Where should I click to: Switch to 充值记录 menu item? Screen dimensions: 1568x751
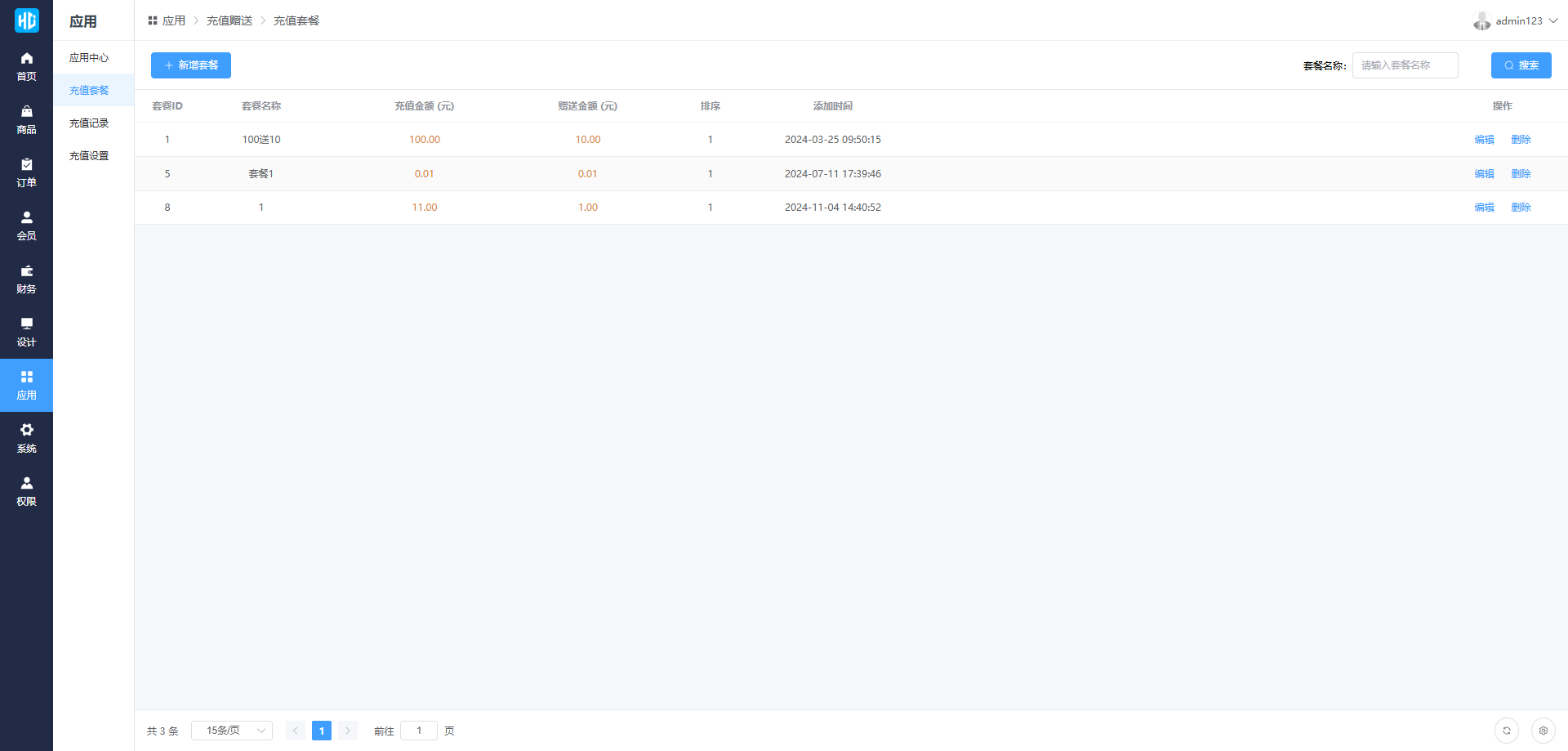[x=89, y=123]
